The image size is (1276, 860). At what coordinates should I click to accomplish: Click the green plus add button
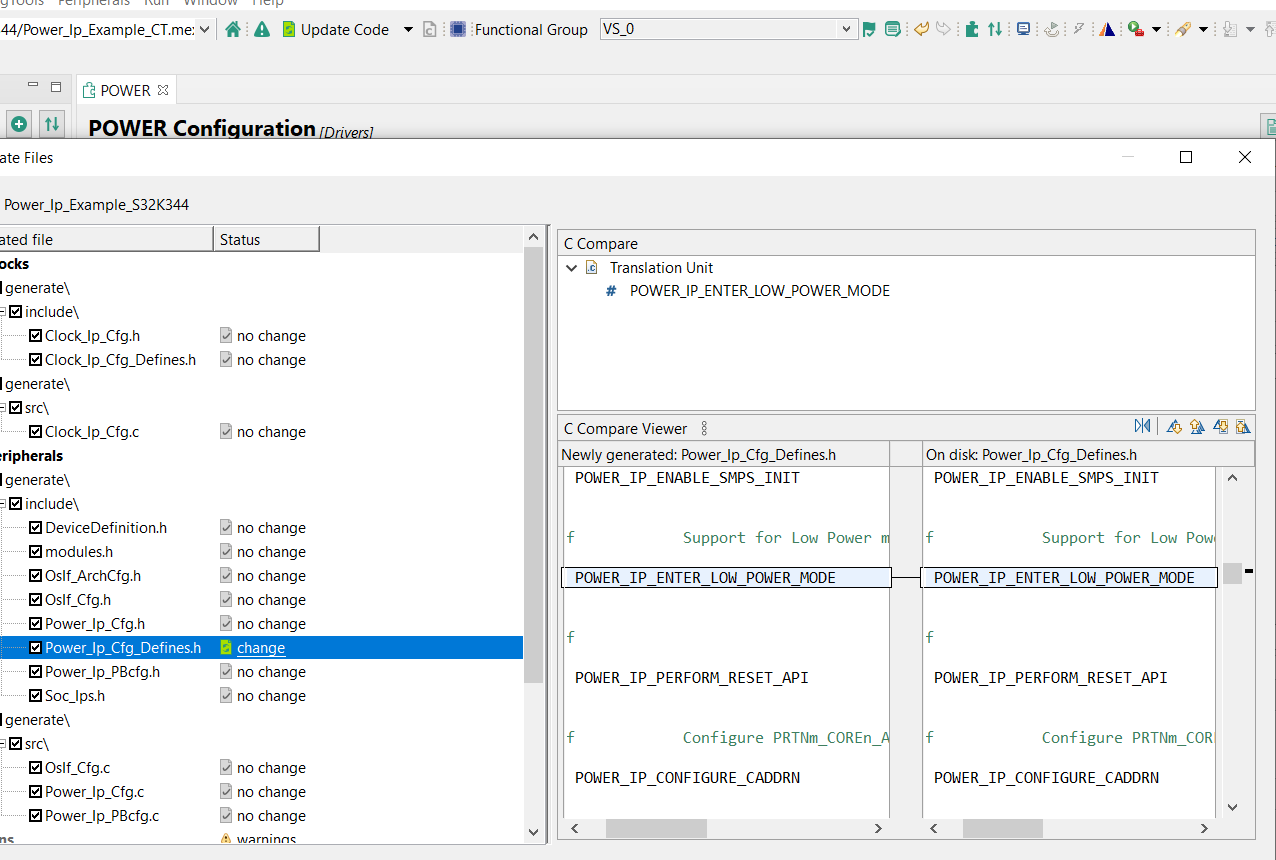(x=19, y=124)
